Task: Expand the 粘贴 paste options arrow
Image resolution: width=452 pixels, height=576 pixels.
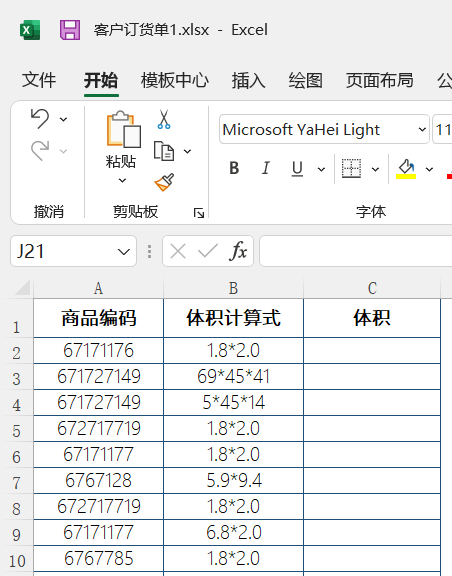Action: (x=122, y=180)
